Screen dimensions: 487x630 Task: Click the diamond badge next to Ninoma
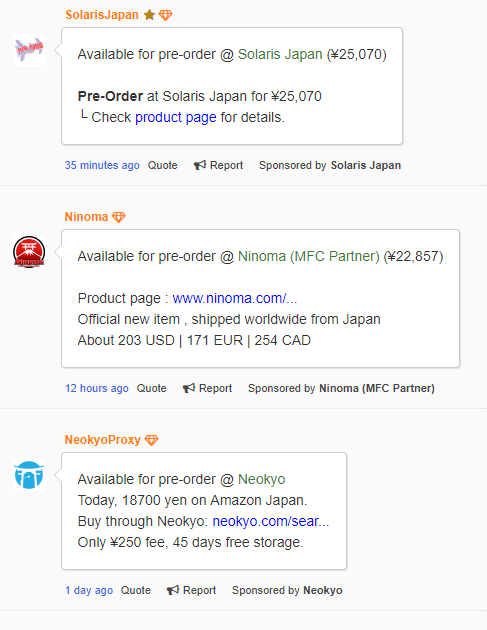119,217
